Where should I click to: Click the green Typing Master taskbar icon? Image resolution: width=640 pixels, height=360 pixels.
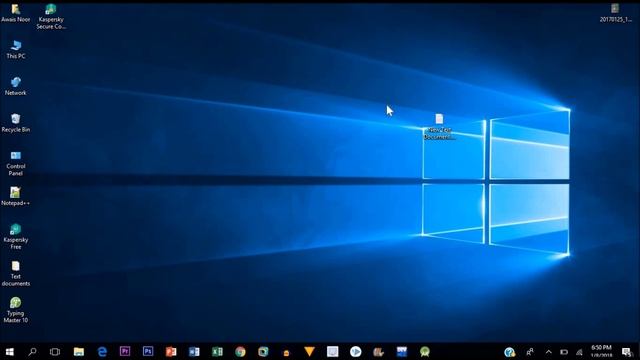pyautogui.click(x=425, y=351)
